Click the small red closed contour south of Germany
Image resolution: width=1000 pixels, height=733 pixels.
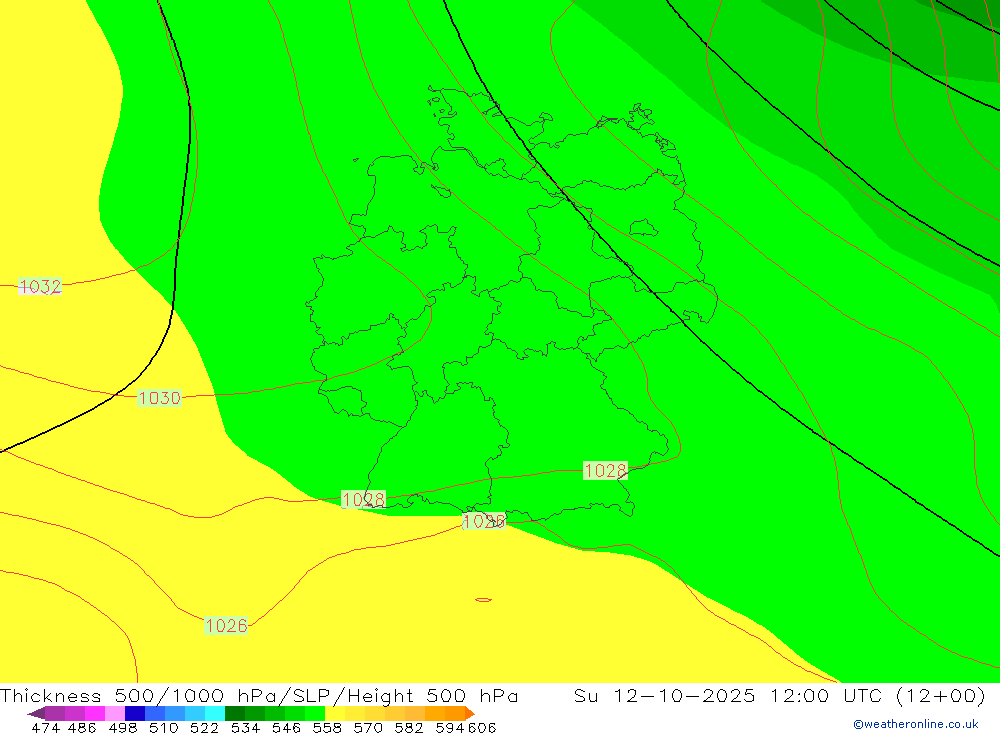click(x=483, y=600)
